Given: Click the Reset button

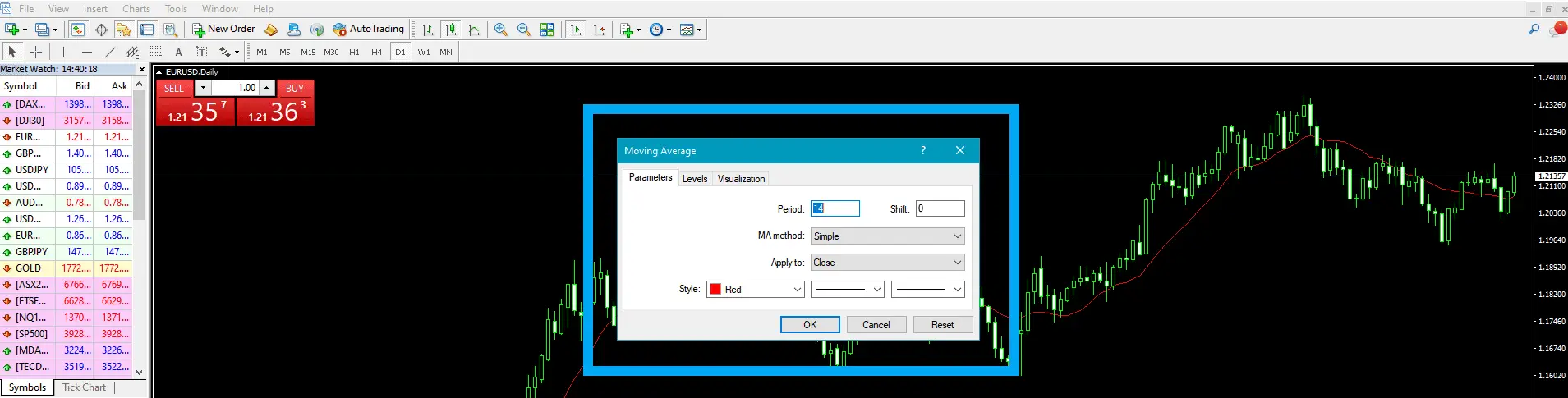Looking at the screenshot, I should 943,325.
